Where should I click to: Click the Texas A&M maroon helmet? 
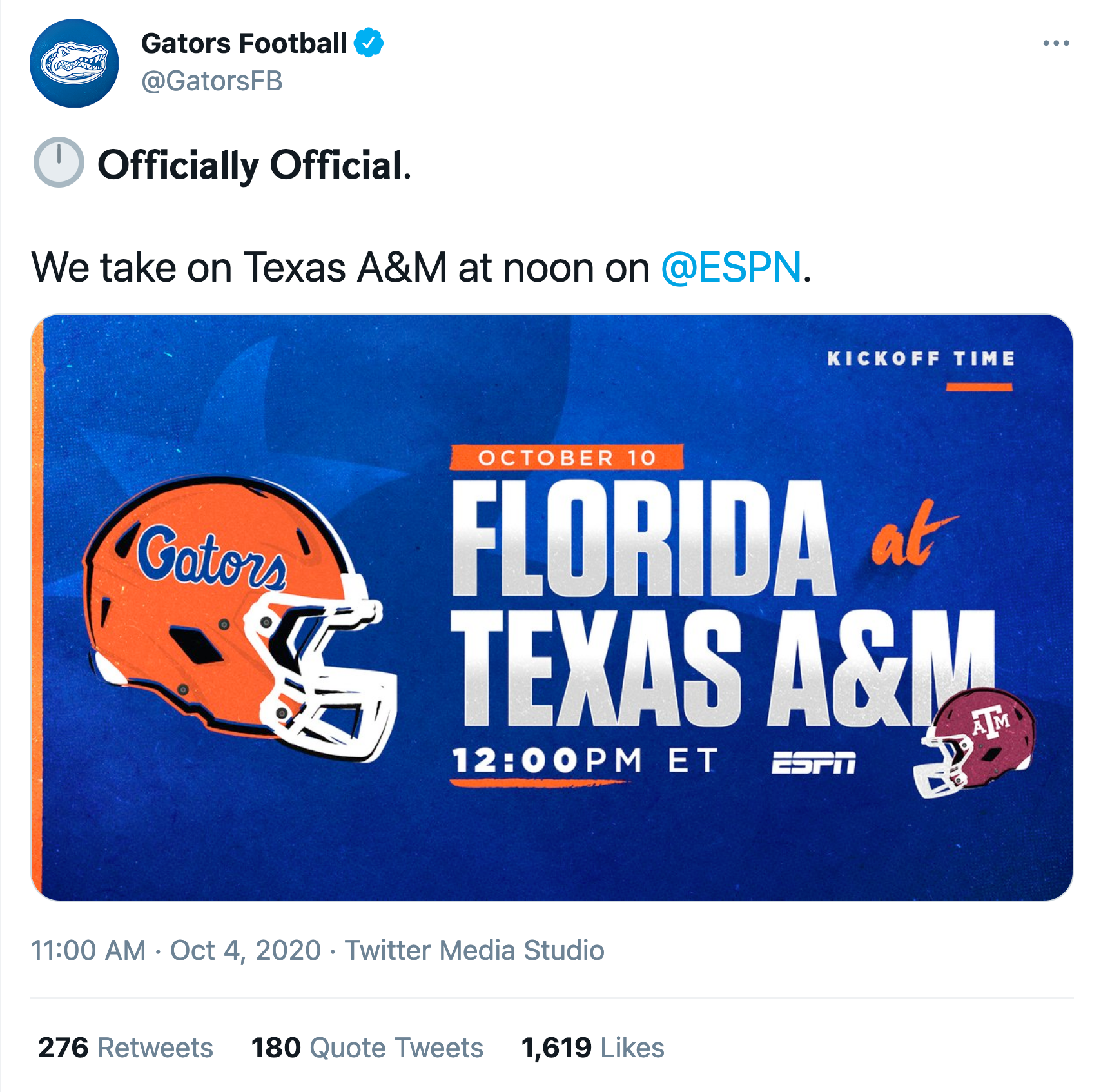tap(973, 743)
